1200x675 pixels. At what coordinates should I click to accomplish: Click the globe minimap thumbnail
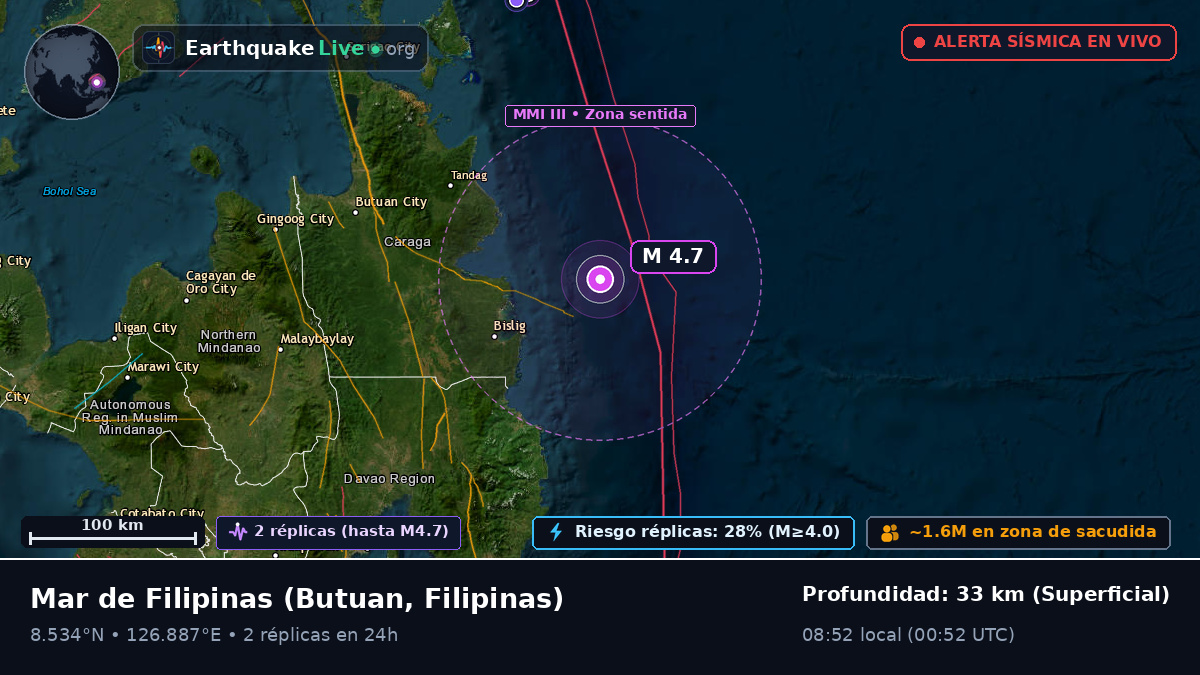(72, 72)
